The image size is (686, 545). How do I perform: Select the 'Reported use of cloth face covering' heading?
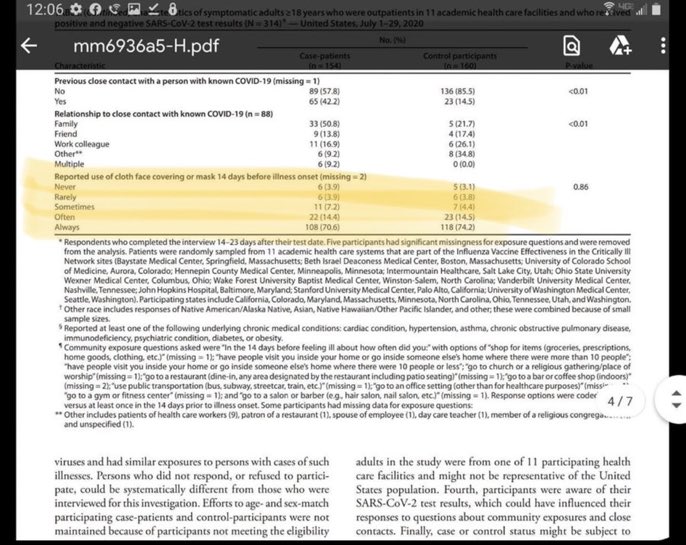[x=210, y=177]
